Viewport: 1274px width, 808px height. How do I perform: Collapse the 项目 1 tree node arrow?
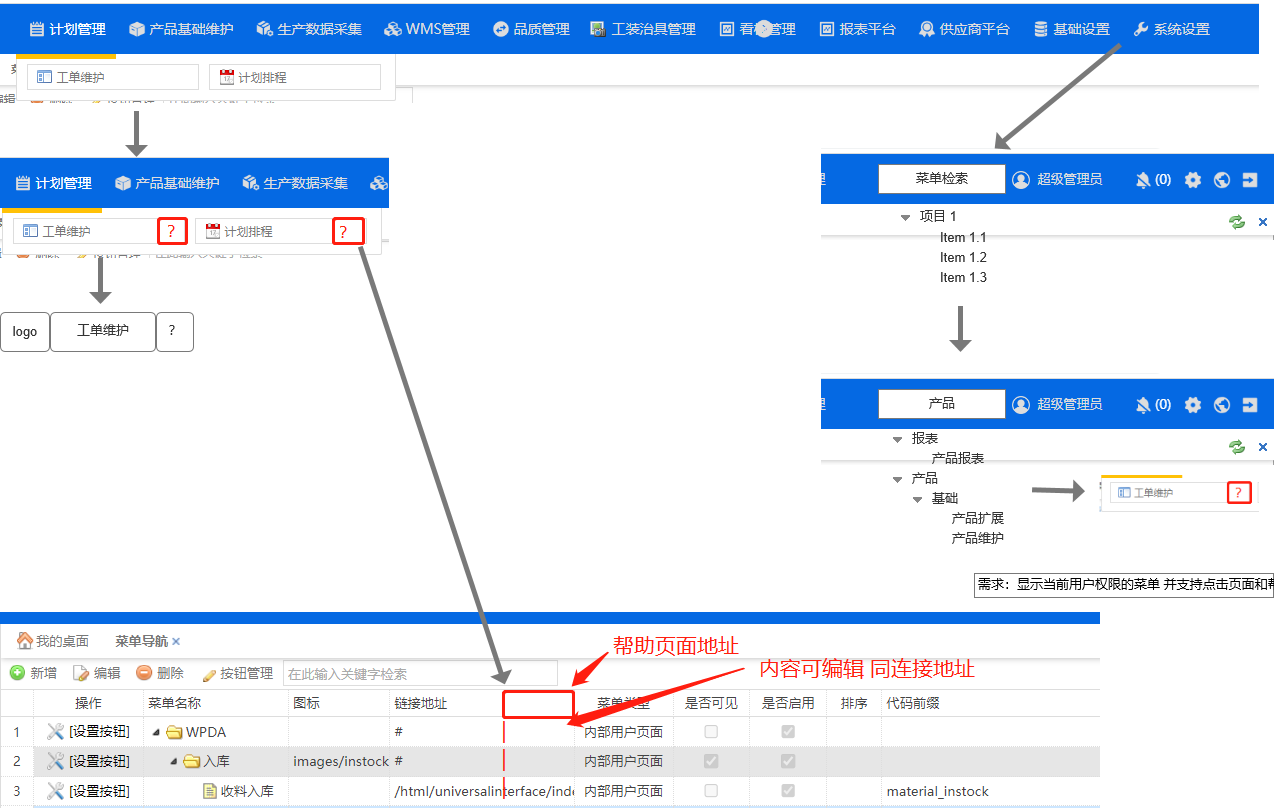coord(905,217)
